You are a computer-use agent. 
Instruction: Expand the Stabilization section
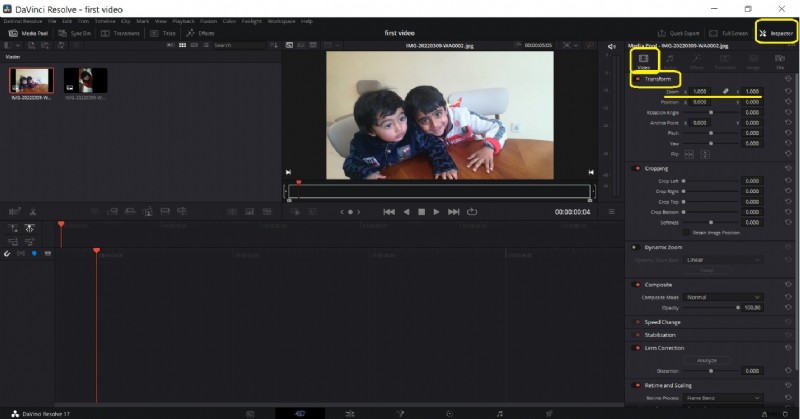coord(660,335)
